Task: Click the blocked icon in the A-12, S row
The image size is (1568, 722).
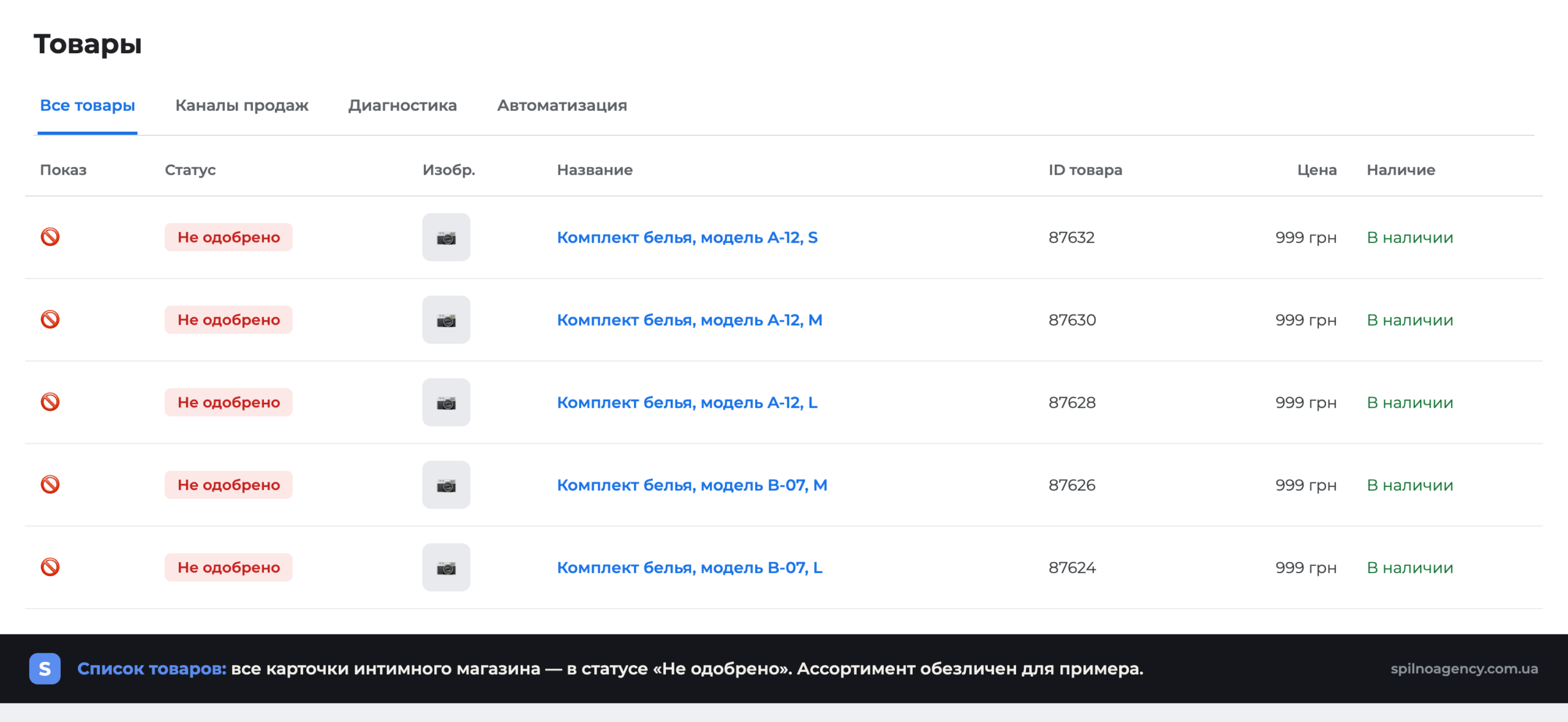Action: 50,237
